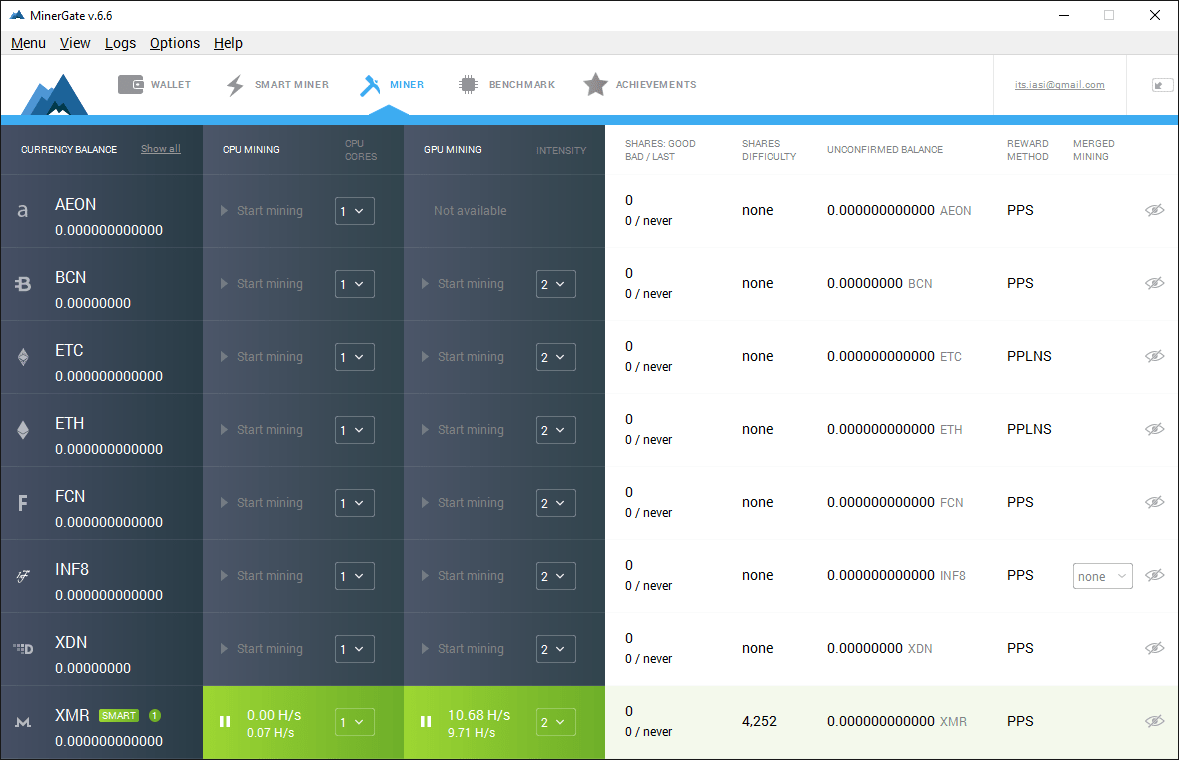Open XDN GPU intensity dropdown
This screenshot has width=1179, height=760.
pyautogui.click(x=556, y=649)
